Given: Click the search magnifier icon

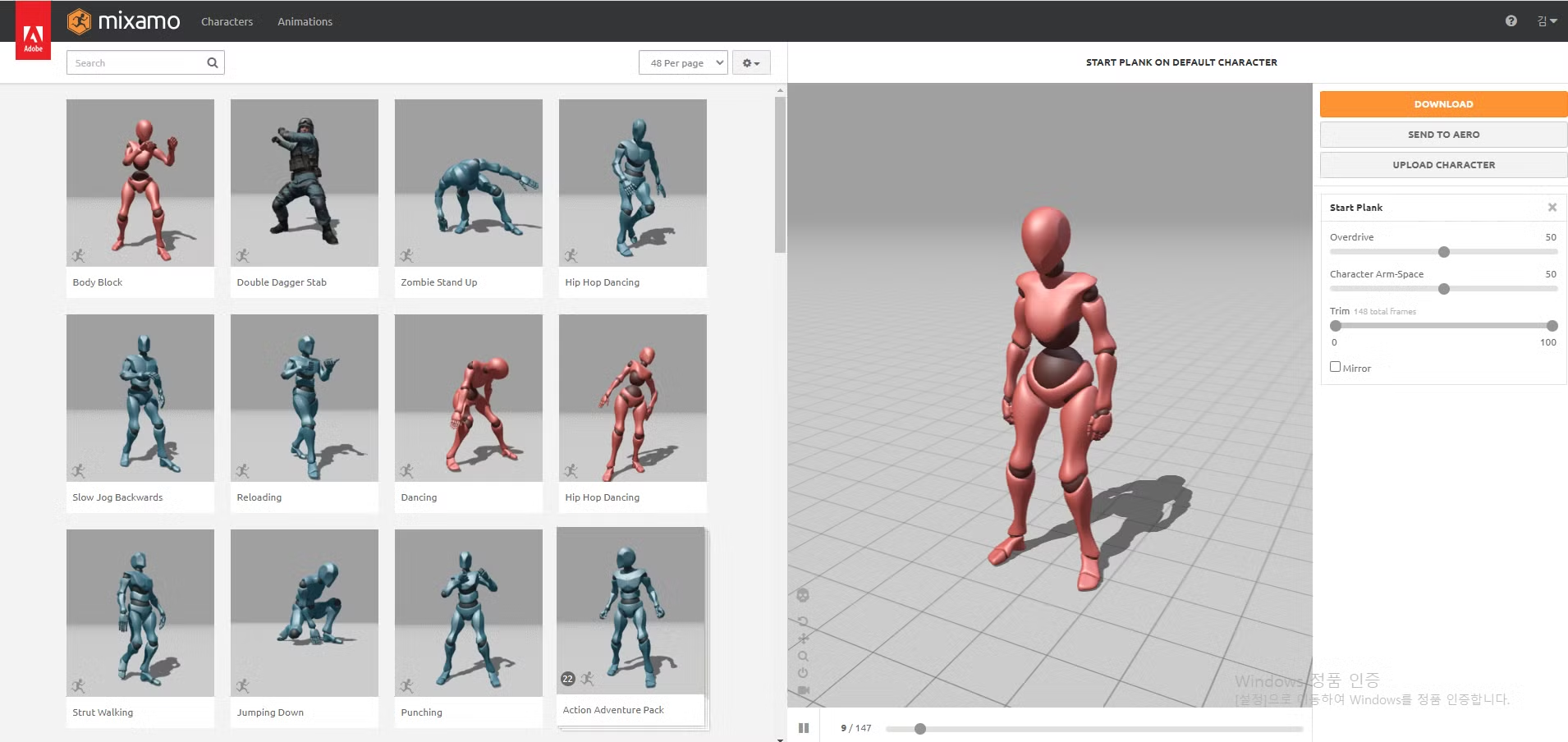Looking at the screenshot, I should (x=213, y=62).
